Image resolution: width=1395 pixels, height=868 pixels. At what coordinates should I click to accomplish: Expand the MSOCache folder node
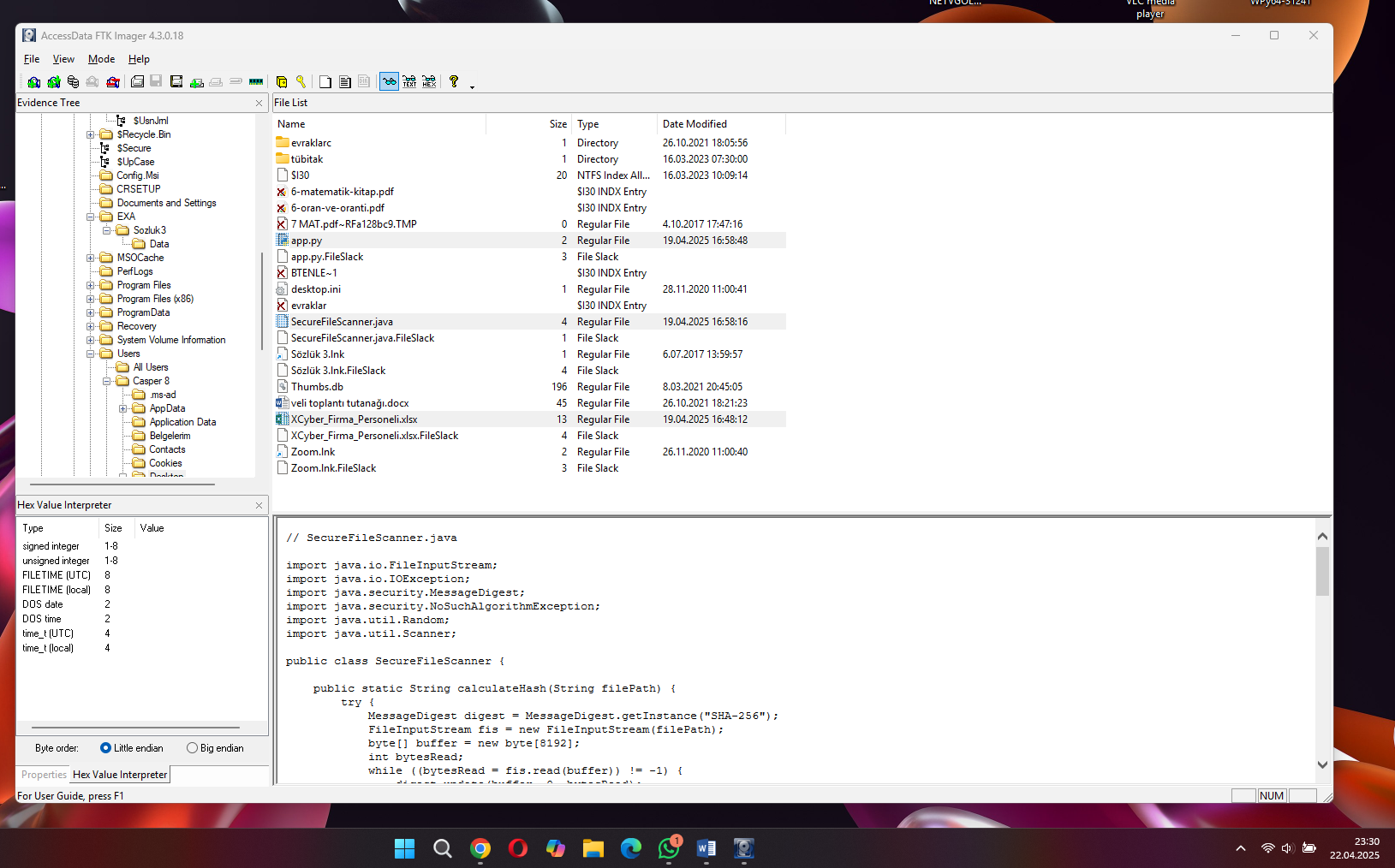(90, 258)
